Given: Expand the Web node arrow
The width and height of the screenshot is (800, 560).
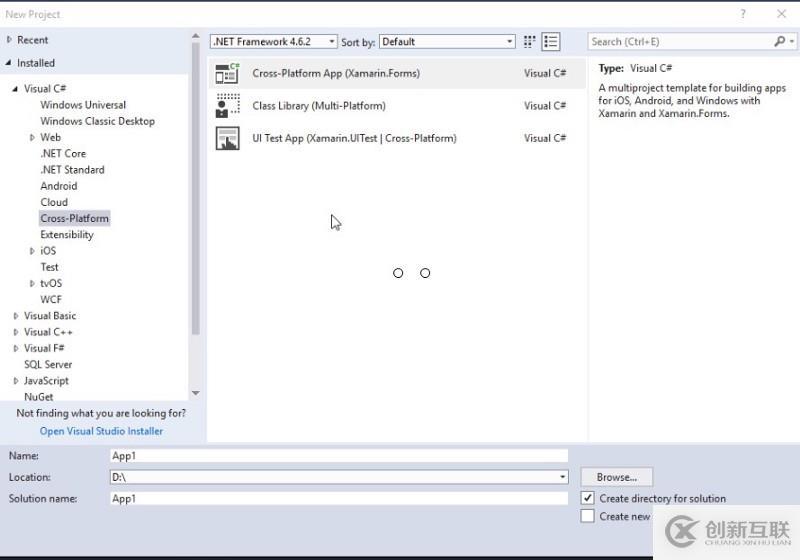Looking at the screenshot, I should coord(32,137).
